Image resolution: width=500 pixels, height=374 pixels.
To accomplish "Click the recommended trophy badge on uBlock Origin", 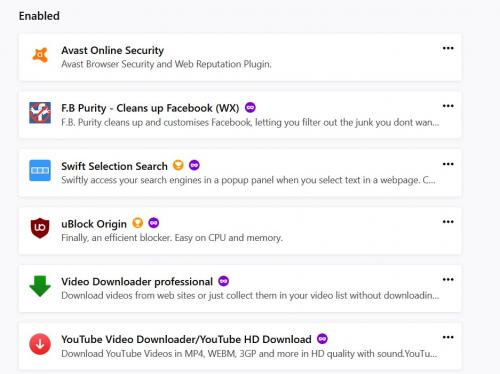I will [x=138, y=223].
